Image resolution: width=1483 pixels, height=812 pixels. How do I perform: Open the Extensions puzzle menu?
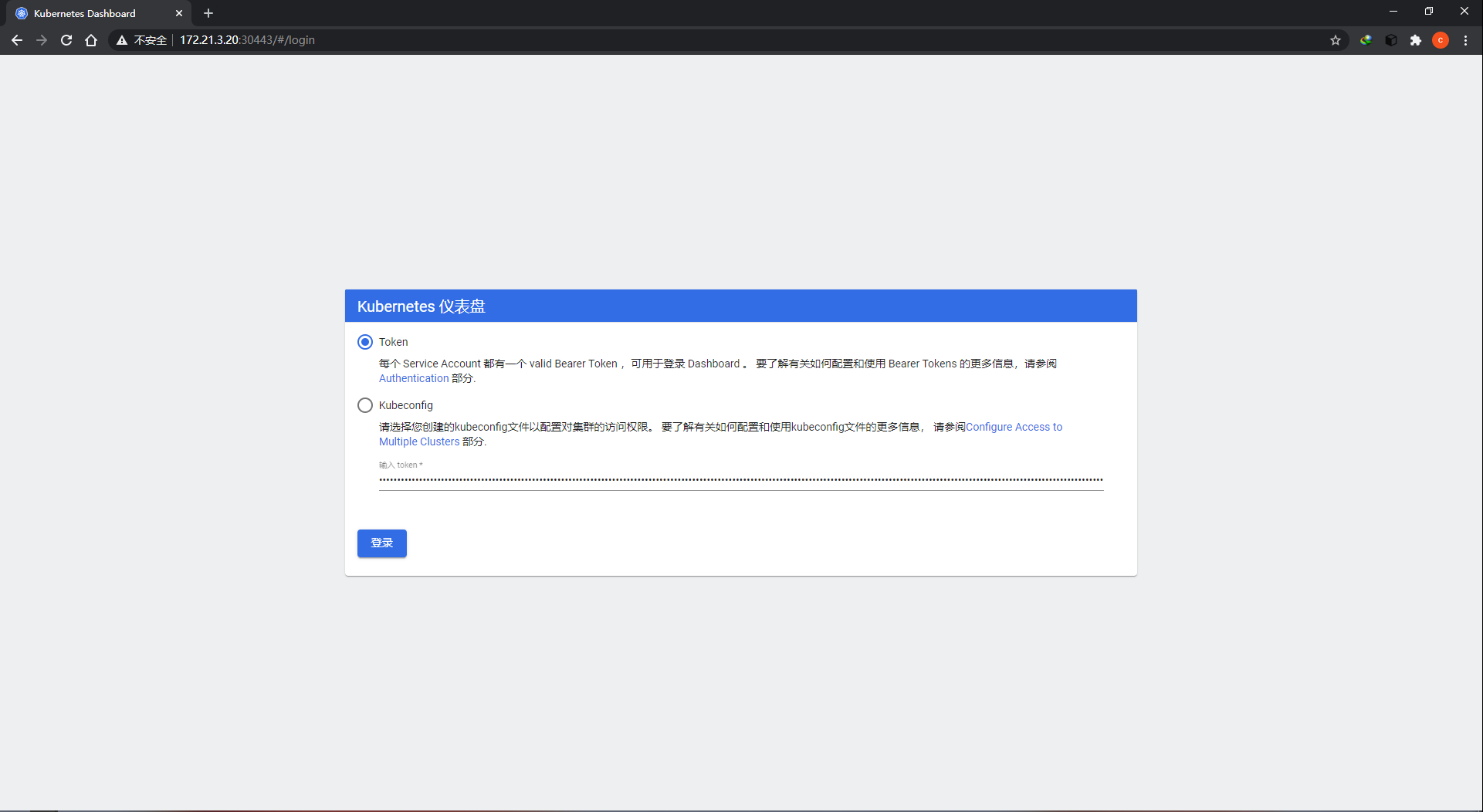pyautogui.click(x=1416, y=40)
